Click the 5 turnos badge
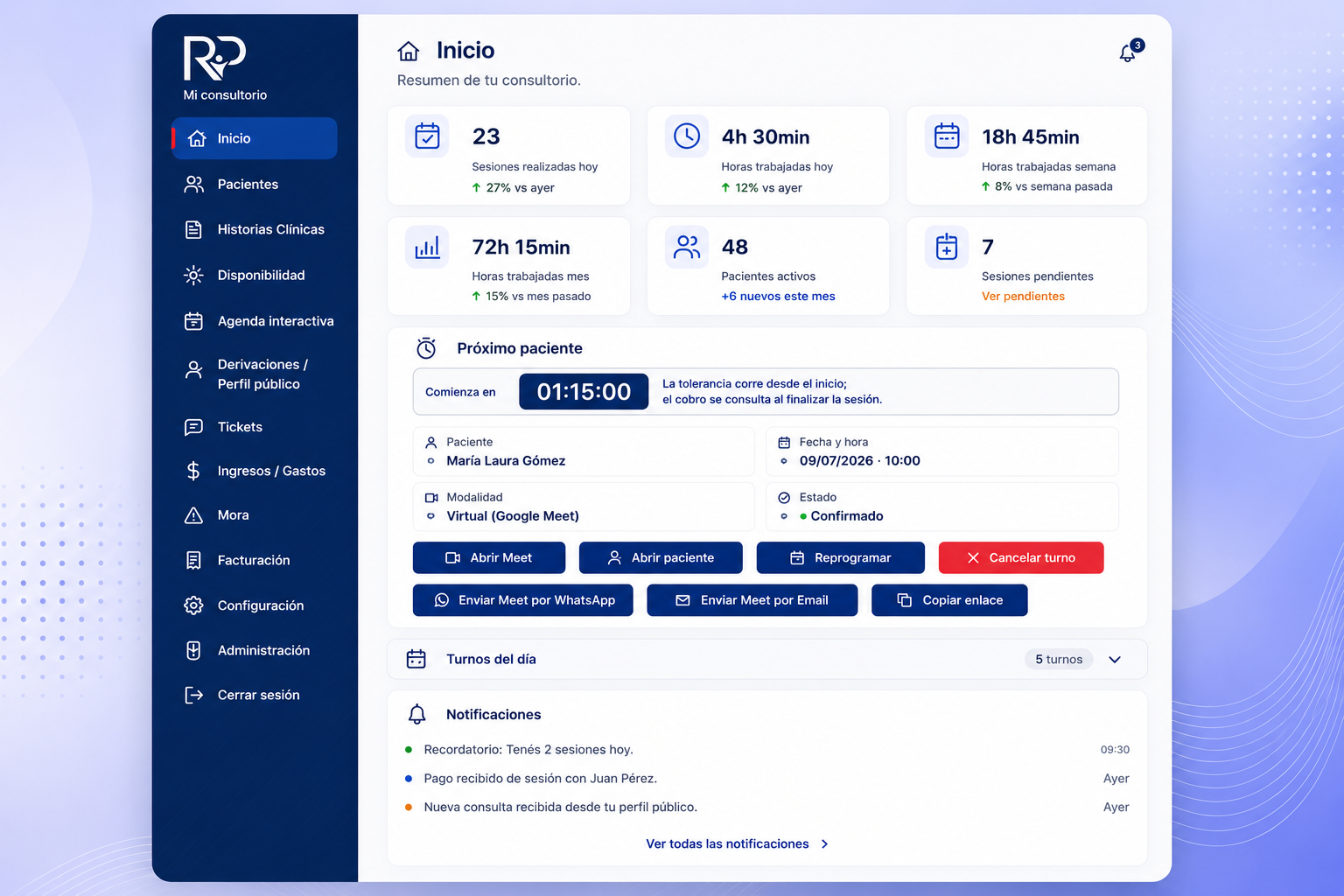The image size is (1344, 896). click(1059, 660)
